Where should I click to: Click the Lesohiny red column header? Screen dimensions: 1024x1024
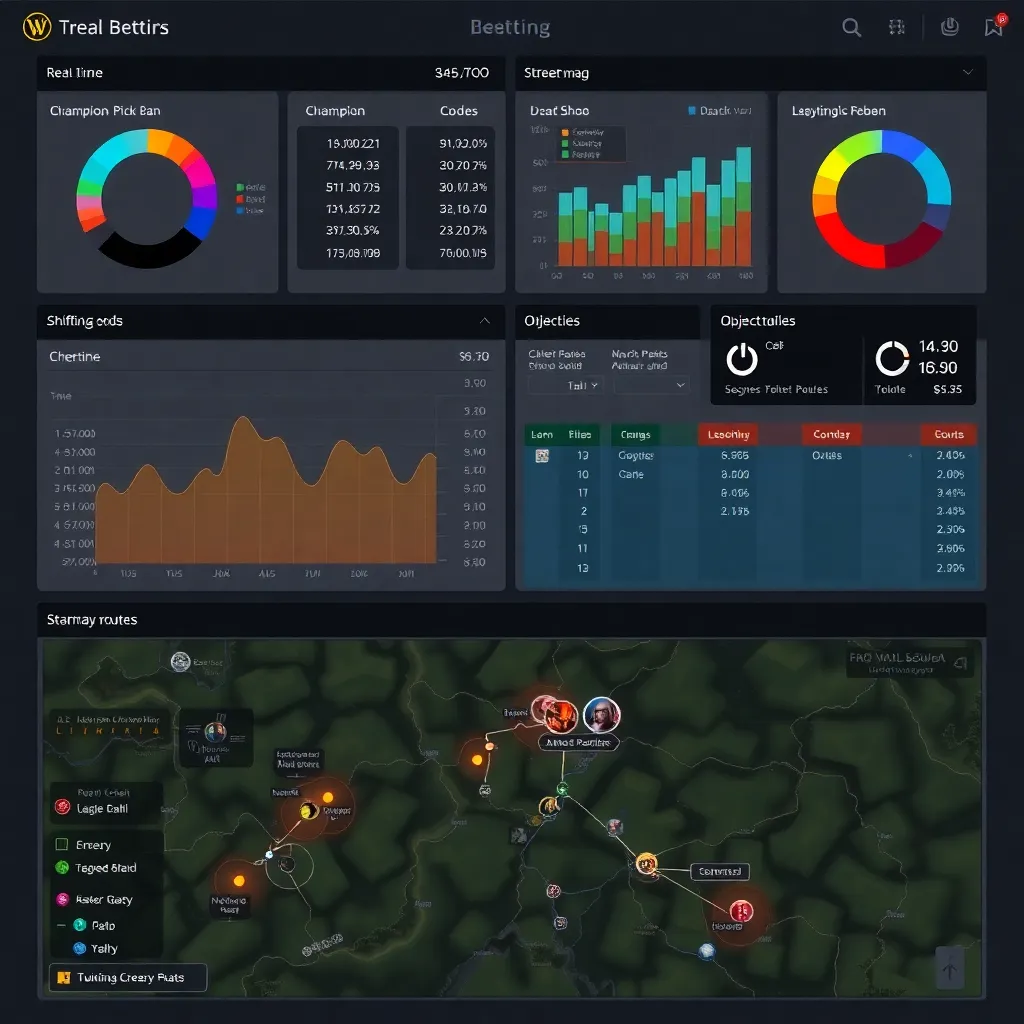click(x=728, y=434)
